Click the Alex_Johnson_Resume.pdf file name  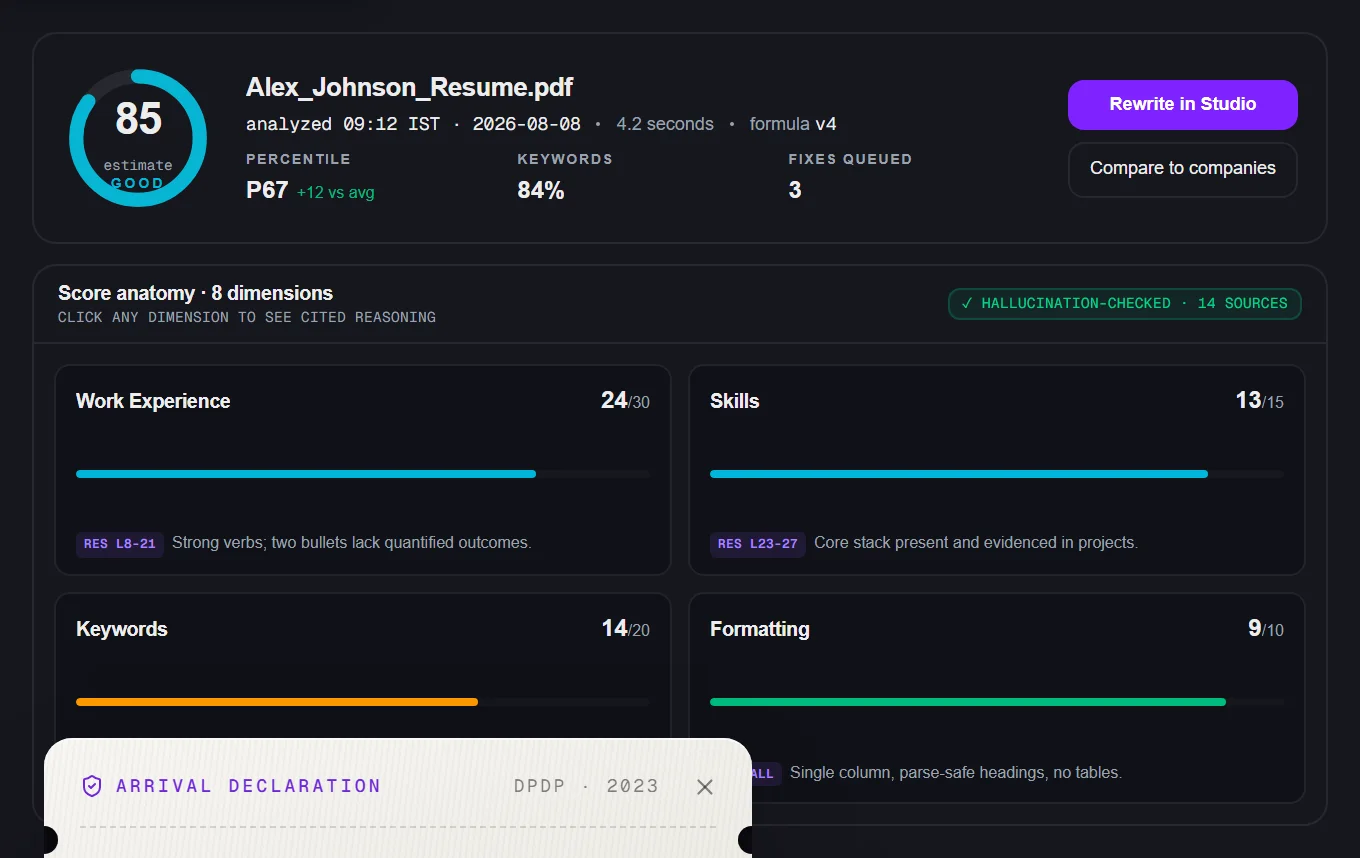click(410, 87)
